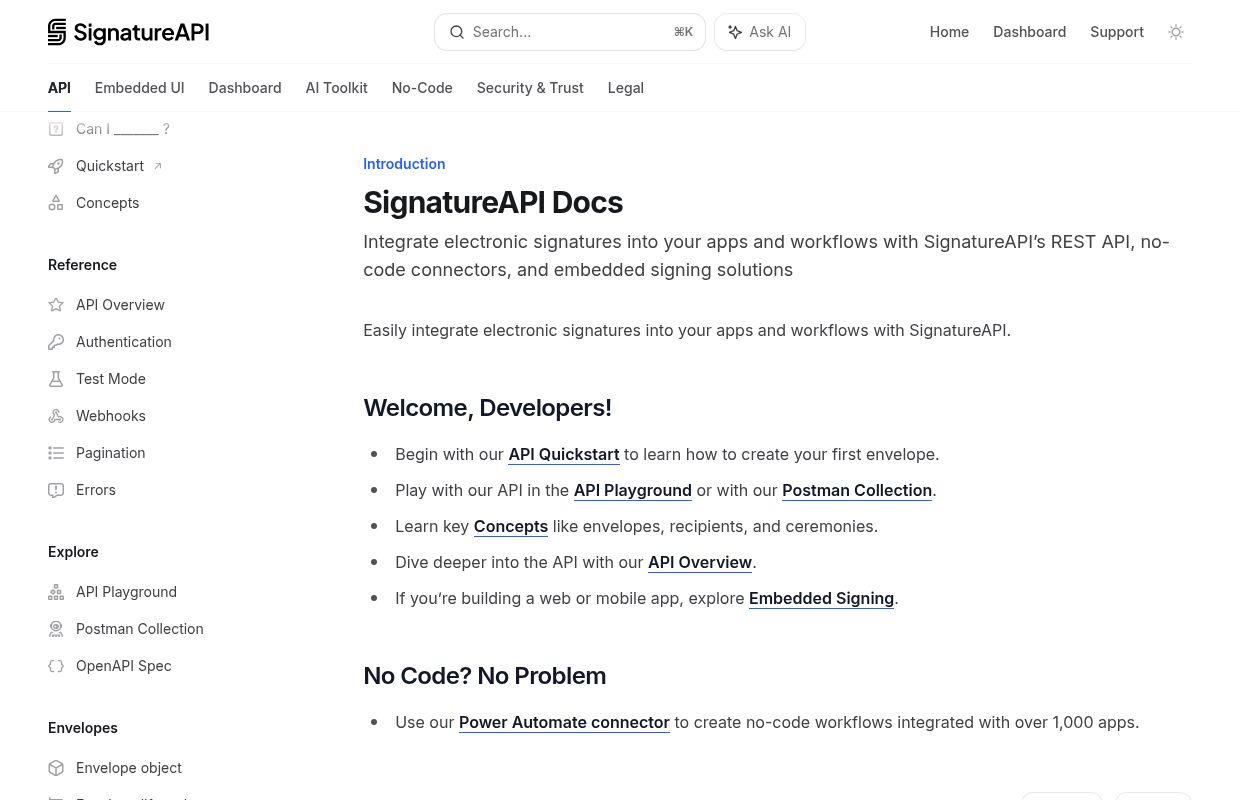Image resolution: width=1240 pixels, height=800 pixels.
Task: Select the Quickstart rocket icon
Action: click(56, 166)
